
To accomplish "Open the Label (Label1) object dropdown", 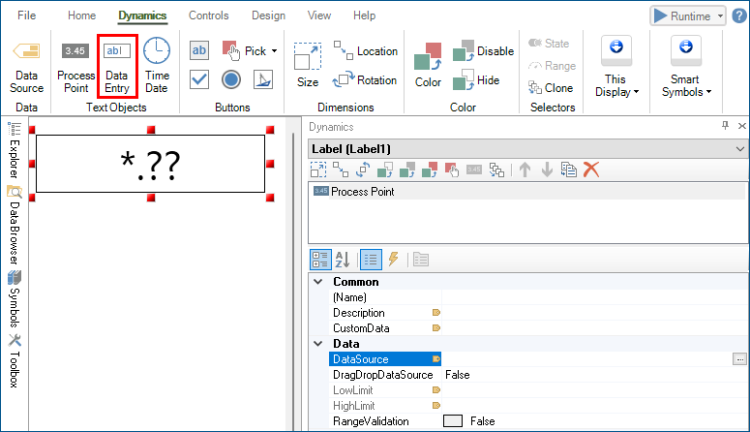I will coord(740,148).
